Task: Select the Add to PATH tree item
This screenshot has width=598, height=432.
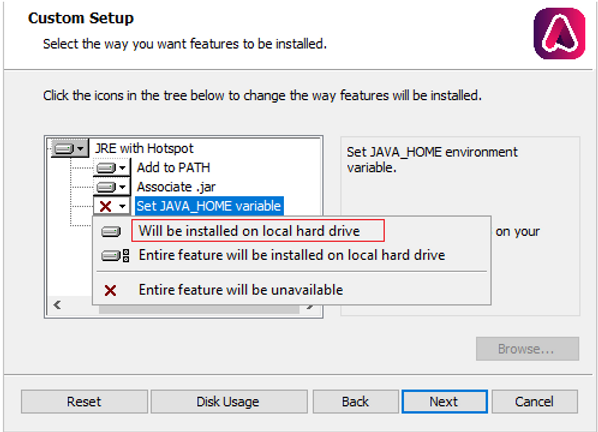Action: tap(174, 168)
